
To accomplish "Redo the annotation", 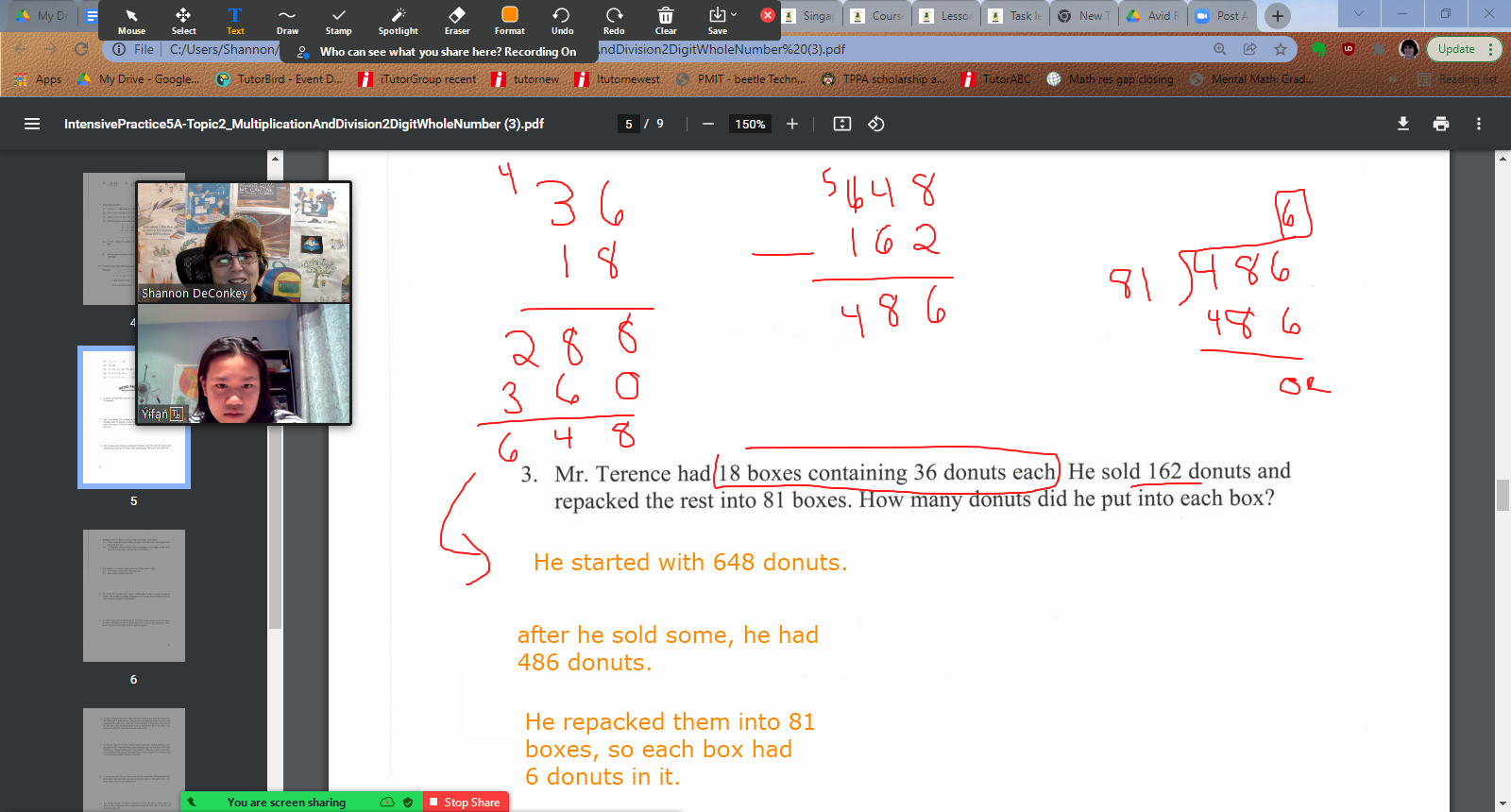I will tap(614, 20).
